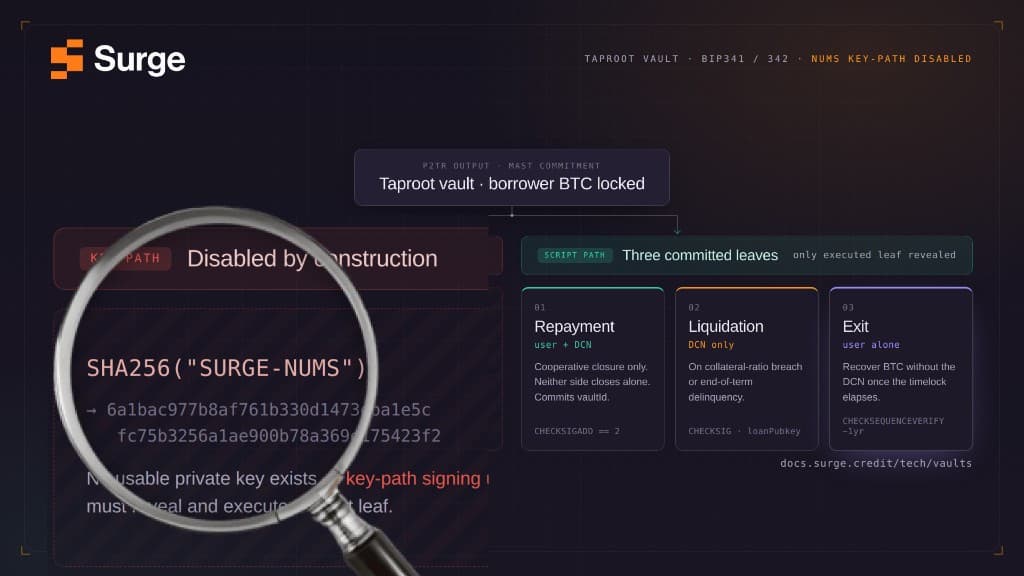The width and height of the screenshot is (1024, 576).
Task: Click 'P2TR OUTPUT · MAST COMMITMENT' caption
Action: pyautogui.click(x=511, y=166)
